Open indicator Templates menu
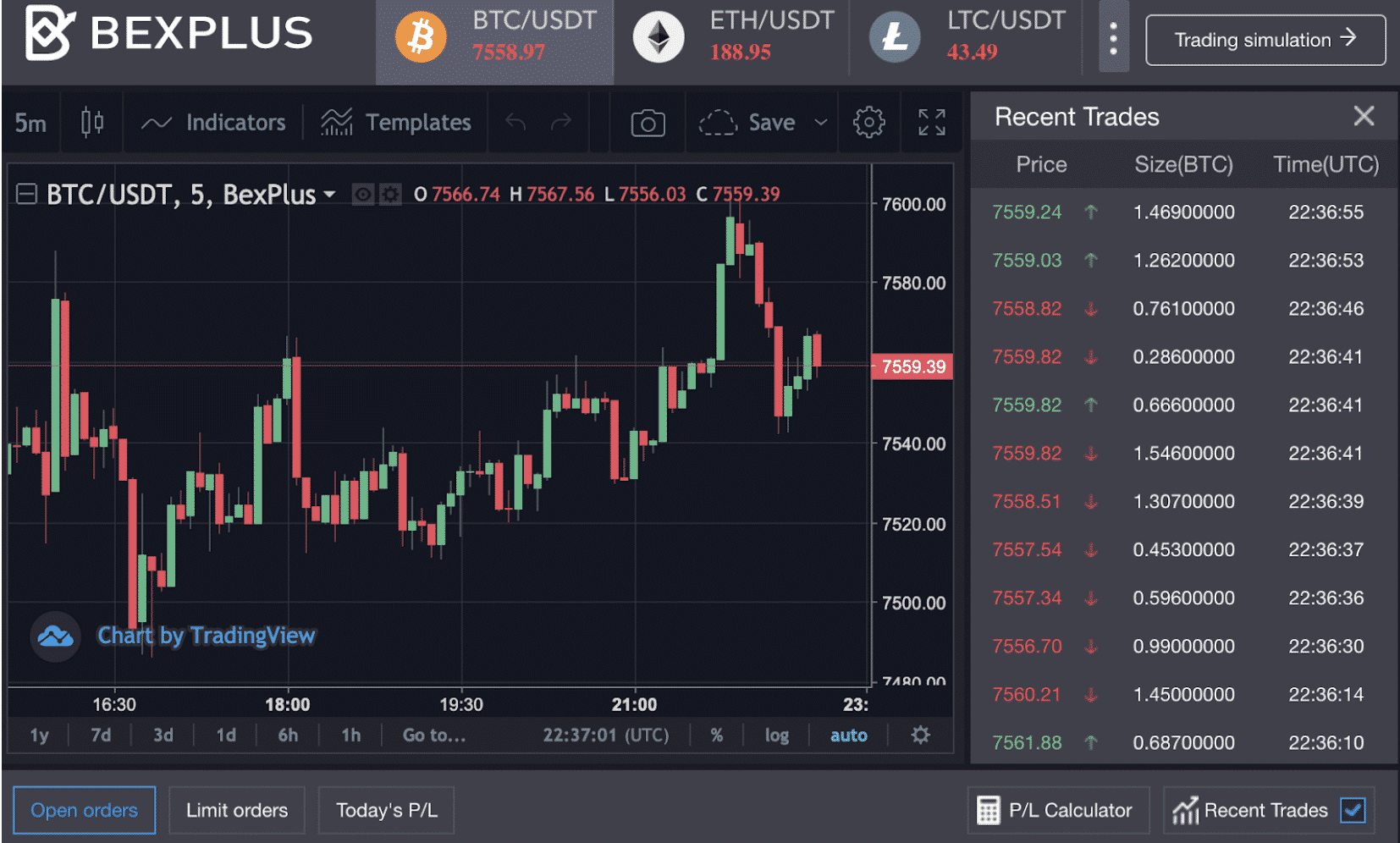This screenshot has height=843, width=1400. tap(395, 123)
